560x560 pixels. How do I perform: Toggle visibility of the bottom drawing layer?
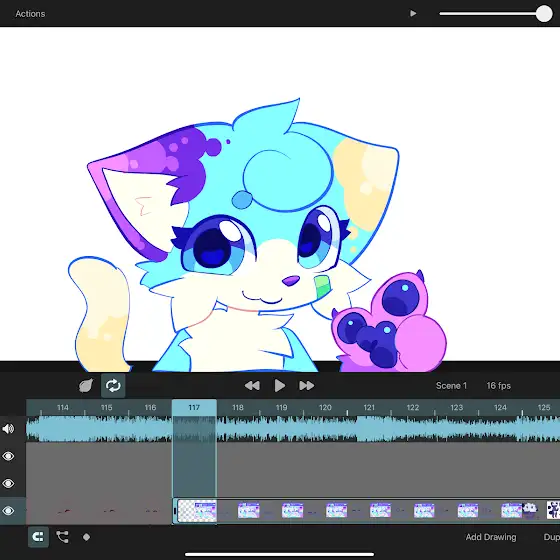coord(8,511)
